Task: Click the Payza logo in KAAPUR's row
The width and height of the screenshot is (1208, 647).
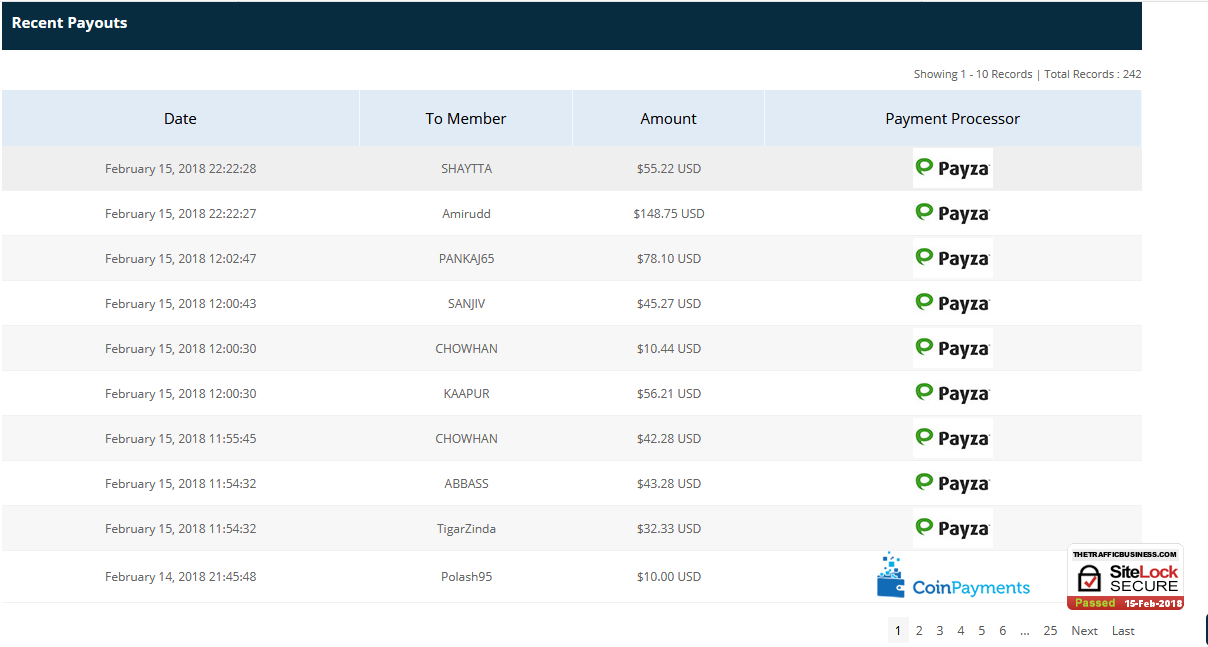Action: coord(952,393)
